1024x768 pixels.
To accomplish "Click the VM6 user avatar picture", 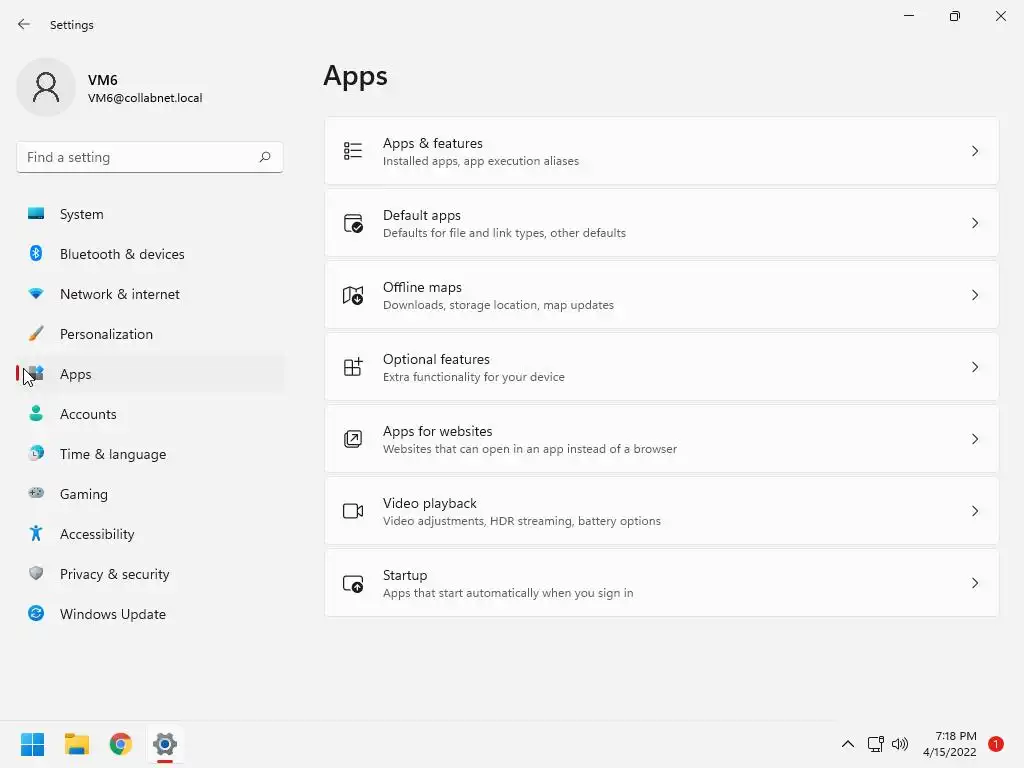I will [x=46, y=87].
